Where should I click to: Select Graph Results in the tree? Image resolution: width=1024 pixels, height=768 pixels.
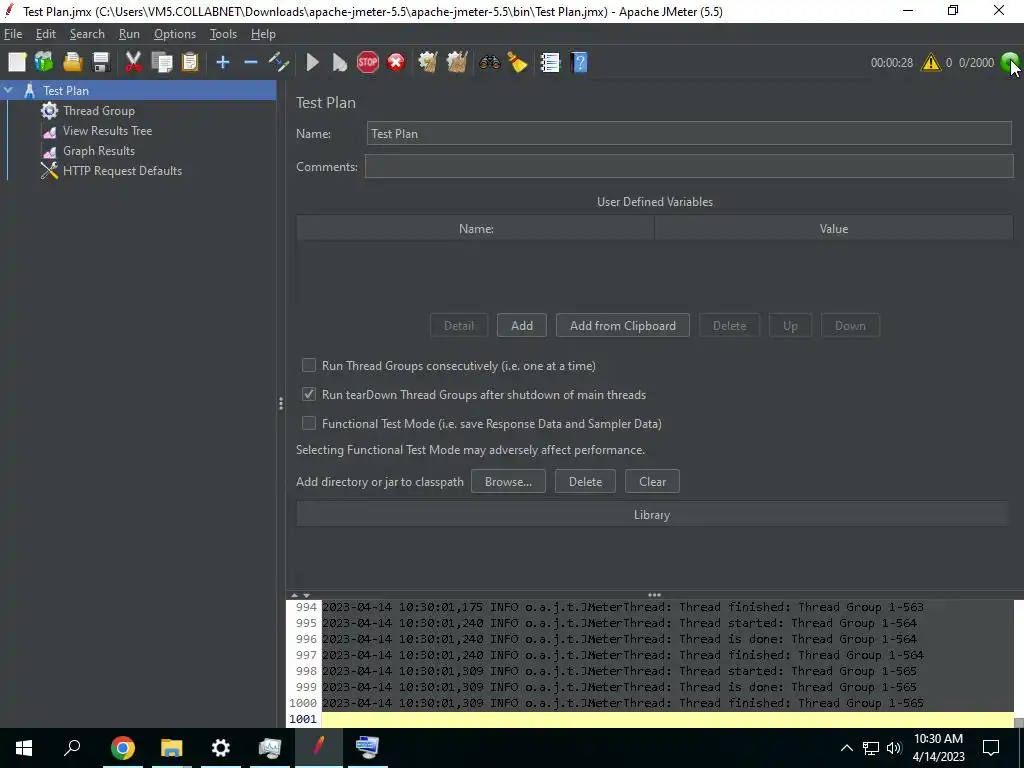pyautogui.click(x=99, y=151)
